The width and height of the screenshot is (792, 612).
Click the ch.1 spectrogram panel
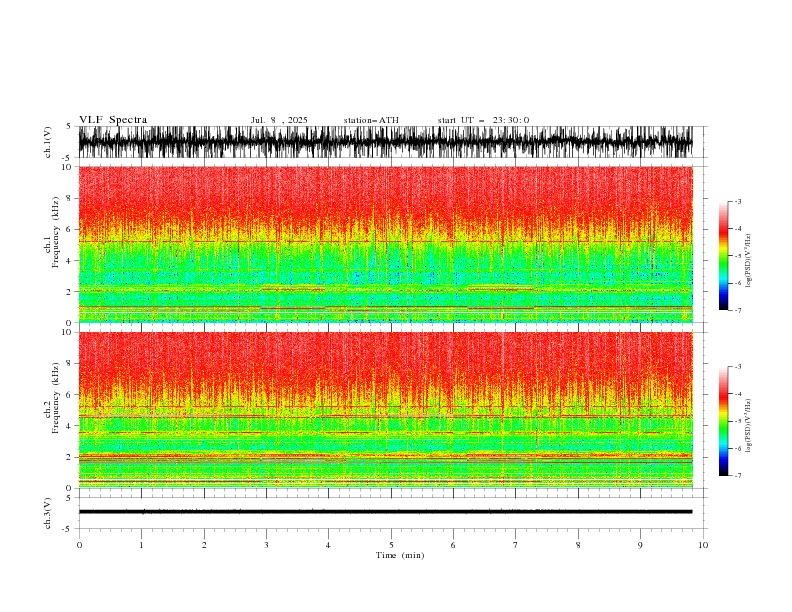pyautogui.click(x=385, y=244)
